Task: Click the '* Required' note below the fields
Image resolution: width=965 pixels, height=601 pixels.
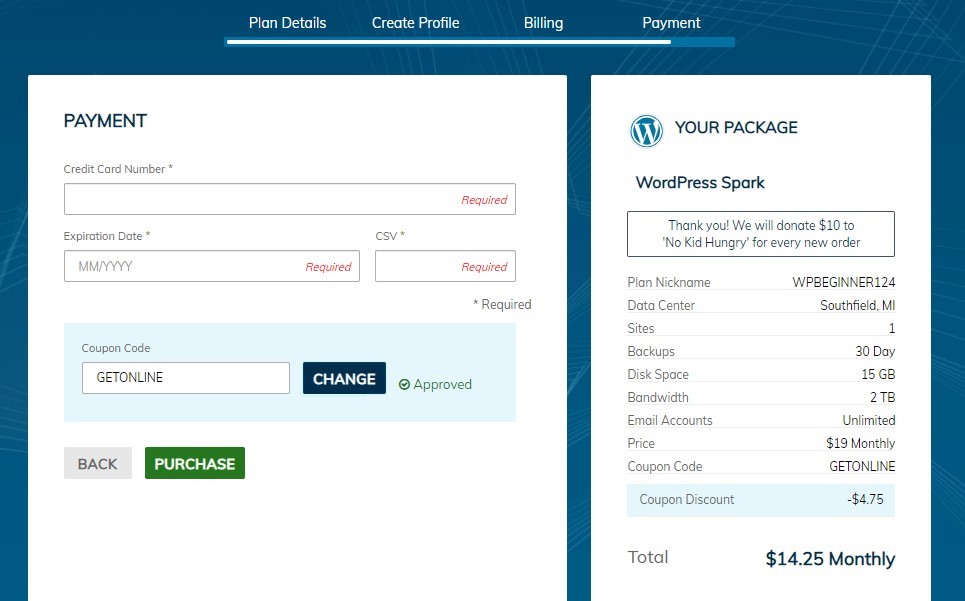Action: (x=502, y=304)
